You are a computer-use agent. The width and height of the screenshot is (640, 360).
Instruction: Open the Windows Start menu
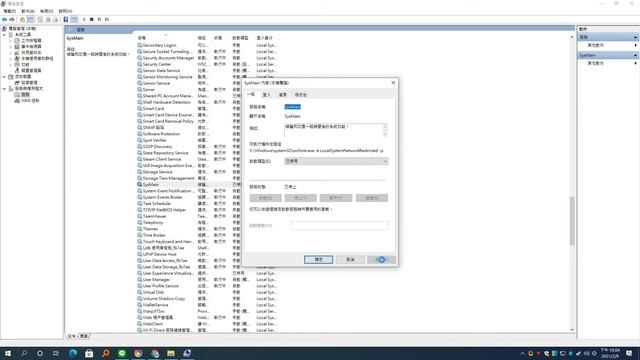[8, 353]
